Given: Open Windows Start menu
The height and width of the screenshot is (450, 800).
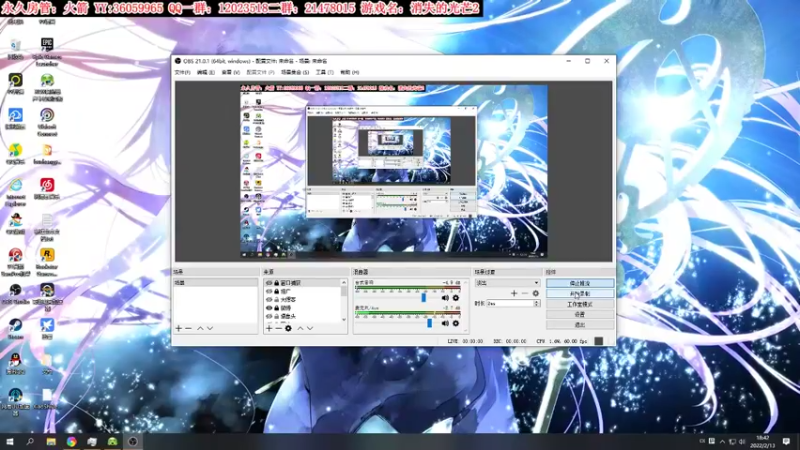Looking at the screenshot, I should (x=9, y=441).
